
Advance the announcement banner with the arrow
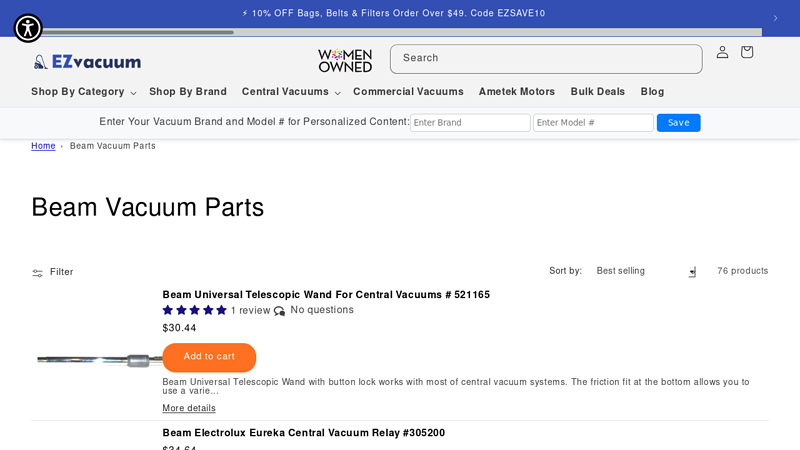click(775, 18)
